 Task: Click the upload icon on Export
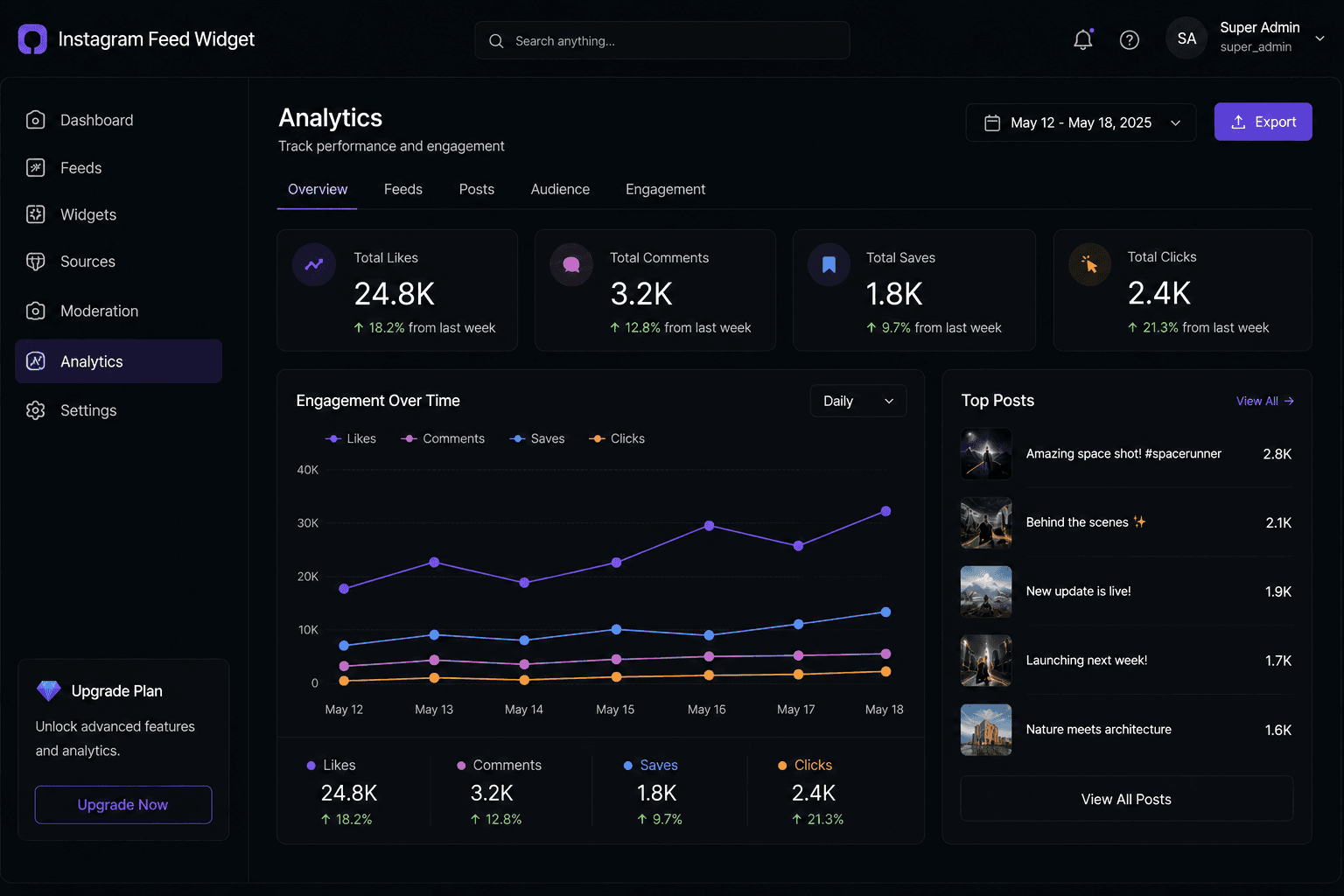click(x=1238, y=122)
